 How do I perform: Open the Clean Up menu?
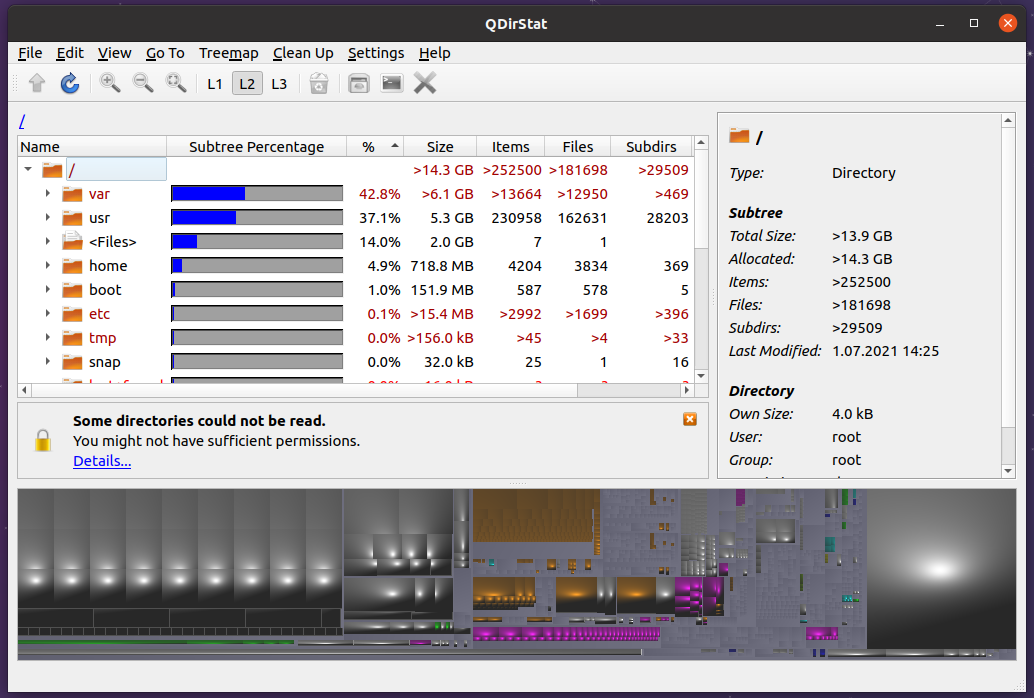click(303, 53)
